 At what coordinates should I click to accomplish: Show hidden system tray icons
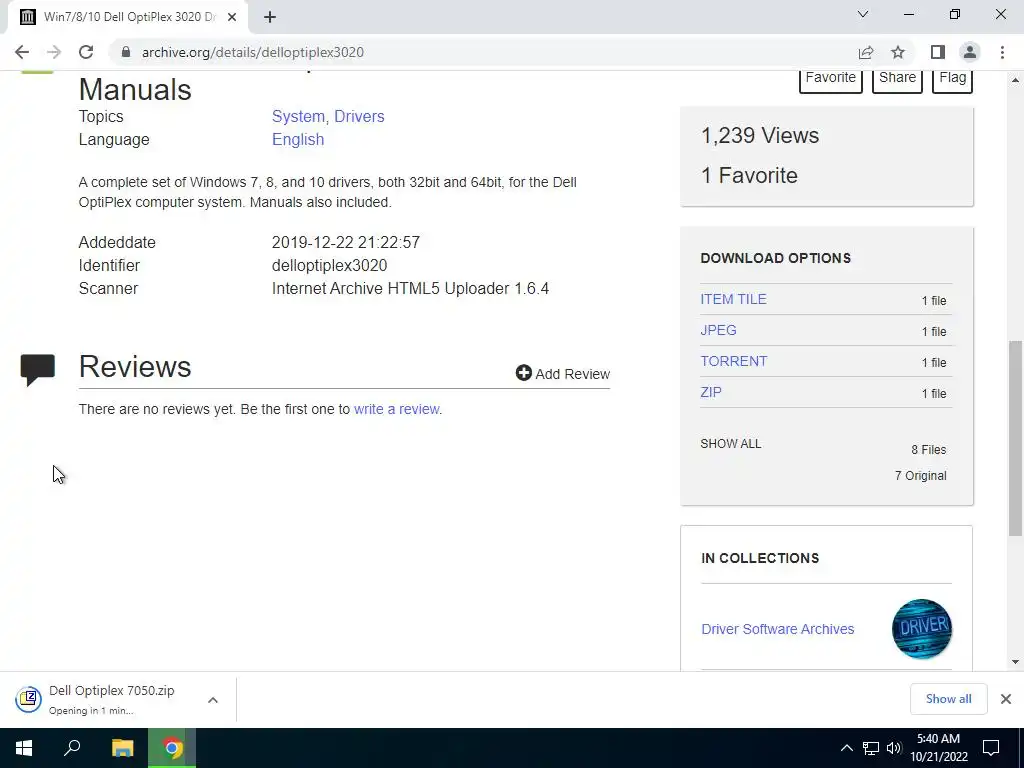pyautogui.click(x=846, y=748)
